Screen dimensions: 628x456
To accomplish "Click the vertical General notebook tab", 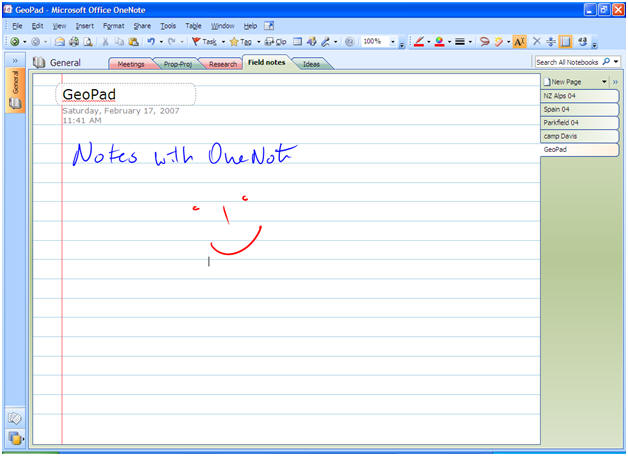I will 15,90.
